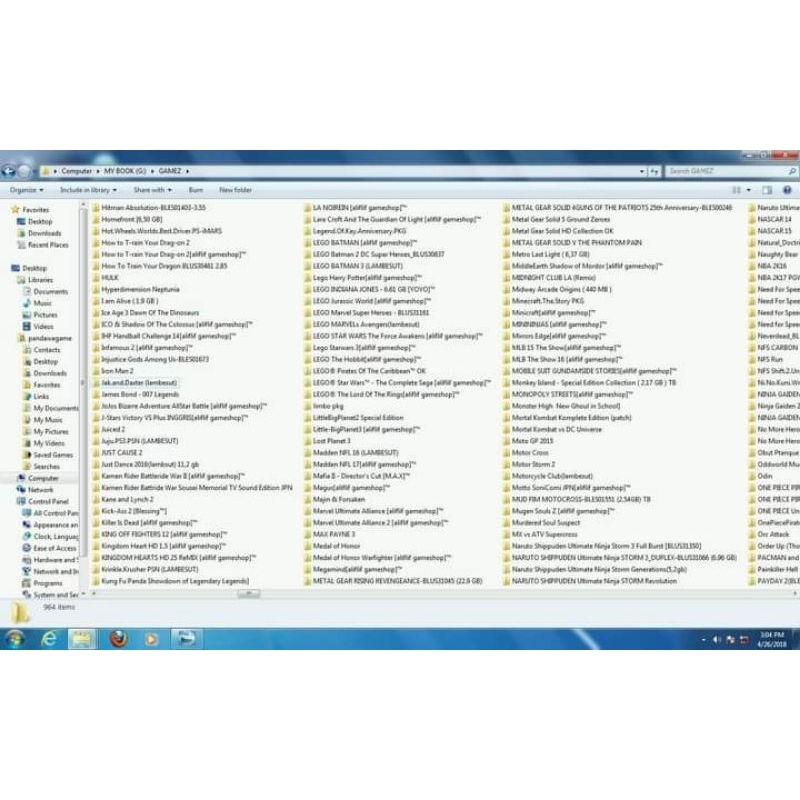Go to Computer in the address breadcrumb
Screen dimensions: 800x800
(x=77, y=171)
